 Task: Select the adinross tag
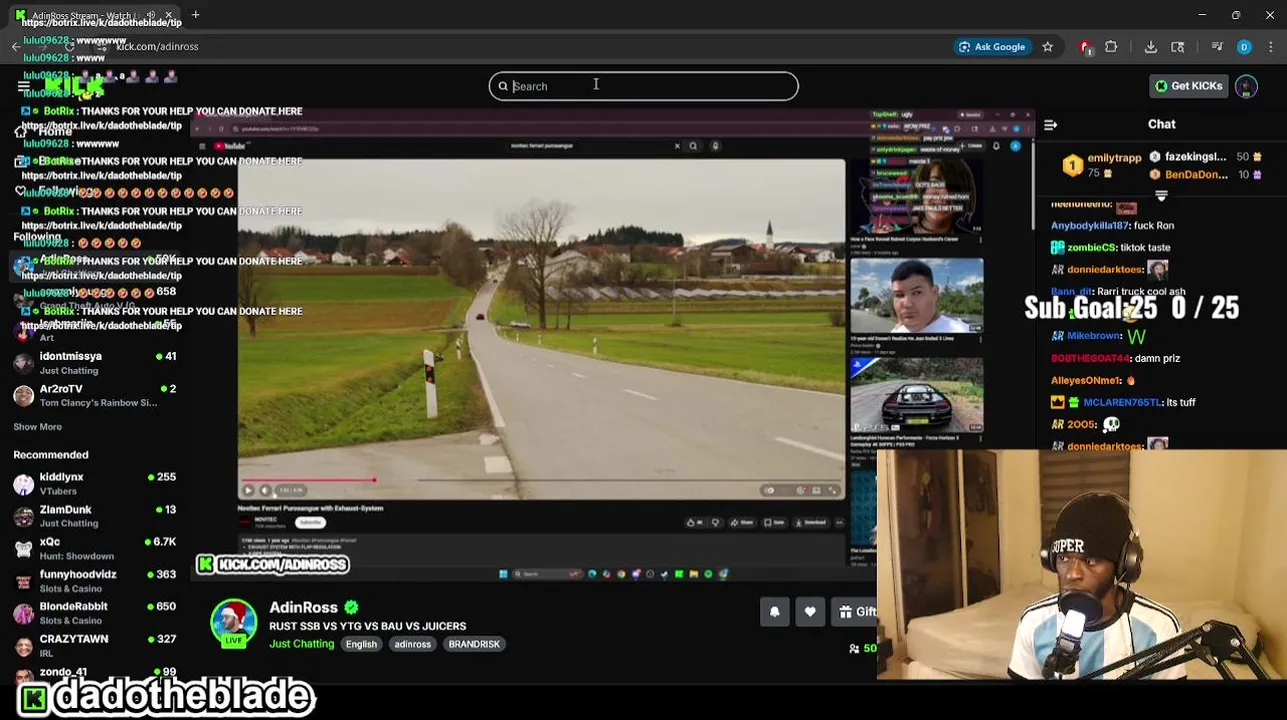(412, 644)
